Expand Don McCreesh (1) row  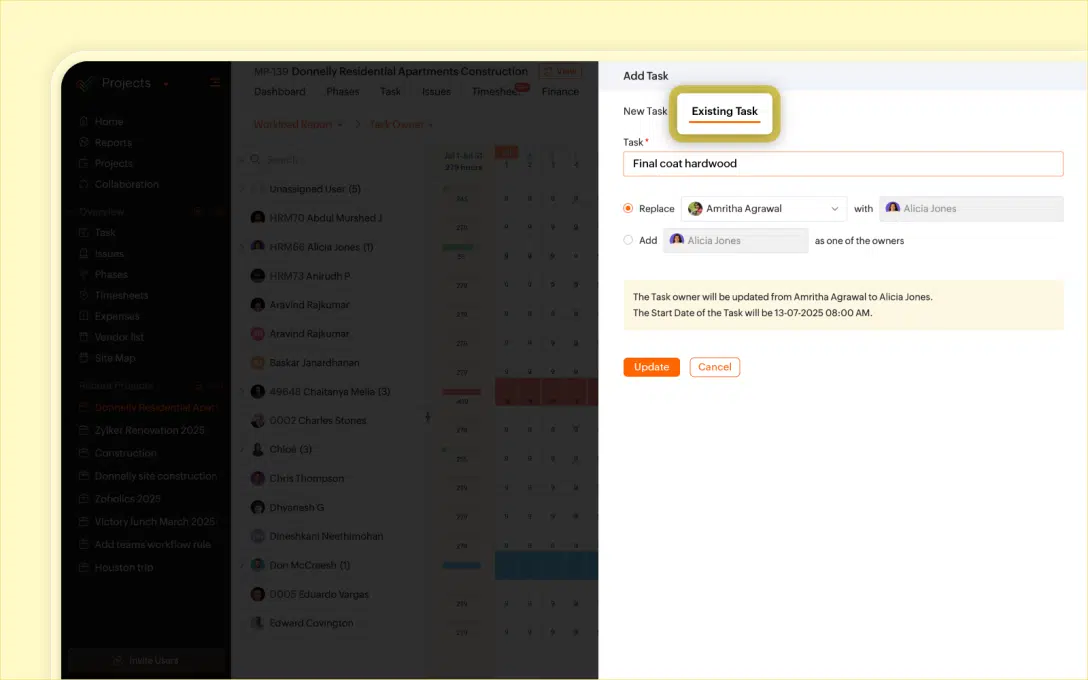(242, 566)
